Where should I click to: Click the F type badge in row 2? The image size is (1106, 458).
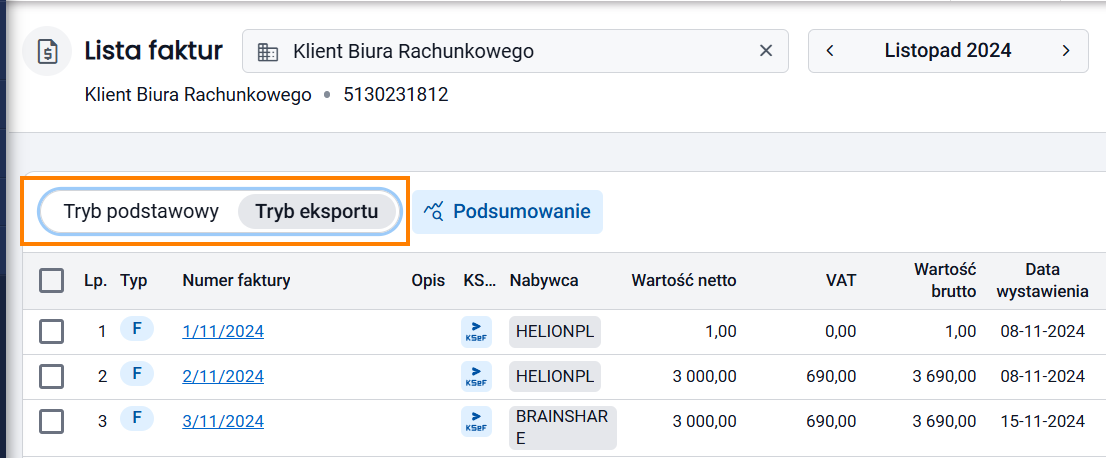tap(137, 373)
